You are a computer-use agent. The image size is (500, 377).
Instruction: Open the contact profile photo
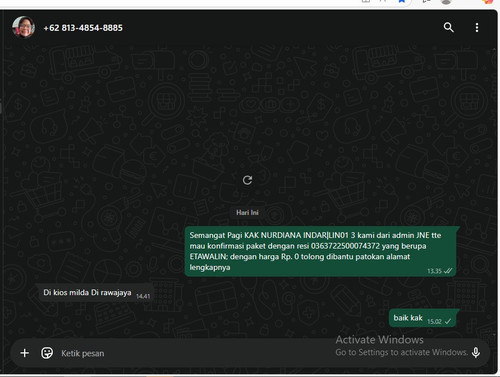coord(23,27)
